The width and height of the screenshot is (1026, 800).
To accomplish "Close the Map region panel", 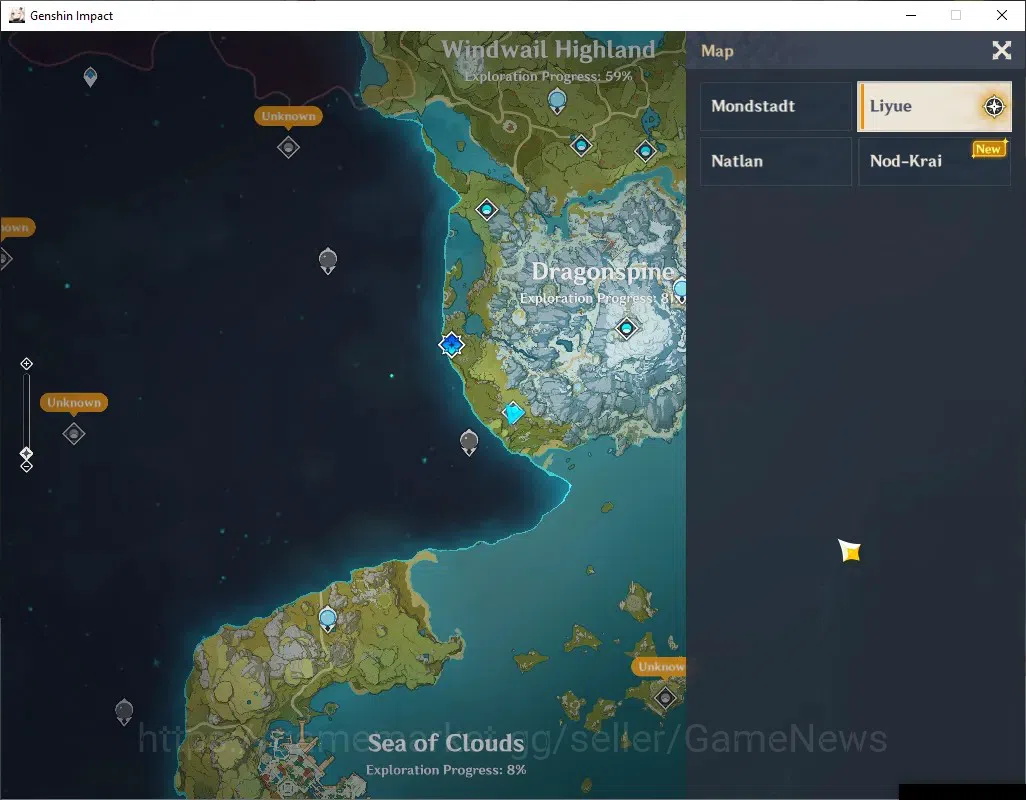I will 1001,50.
